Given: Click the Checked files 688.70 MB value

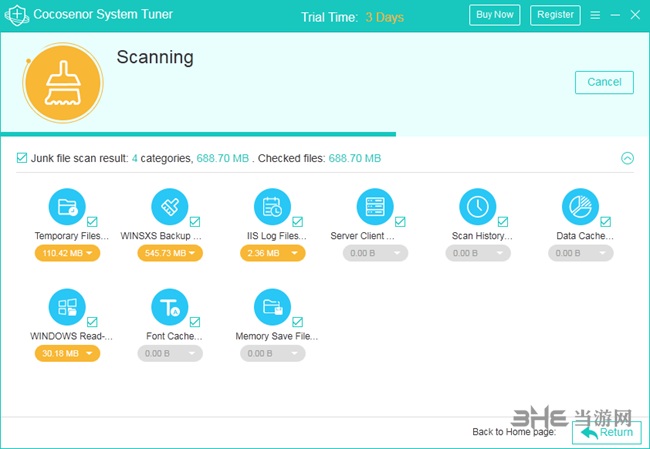Looking at the screenshot, I should [x=354, y=158].
